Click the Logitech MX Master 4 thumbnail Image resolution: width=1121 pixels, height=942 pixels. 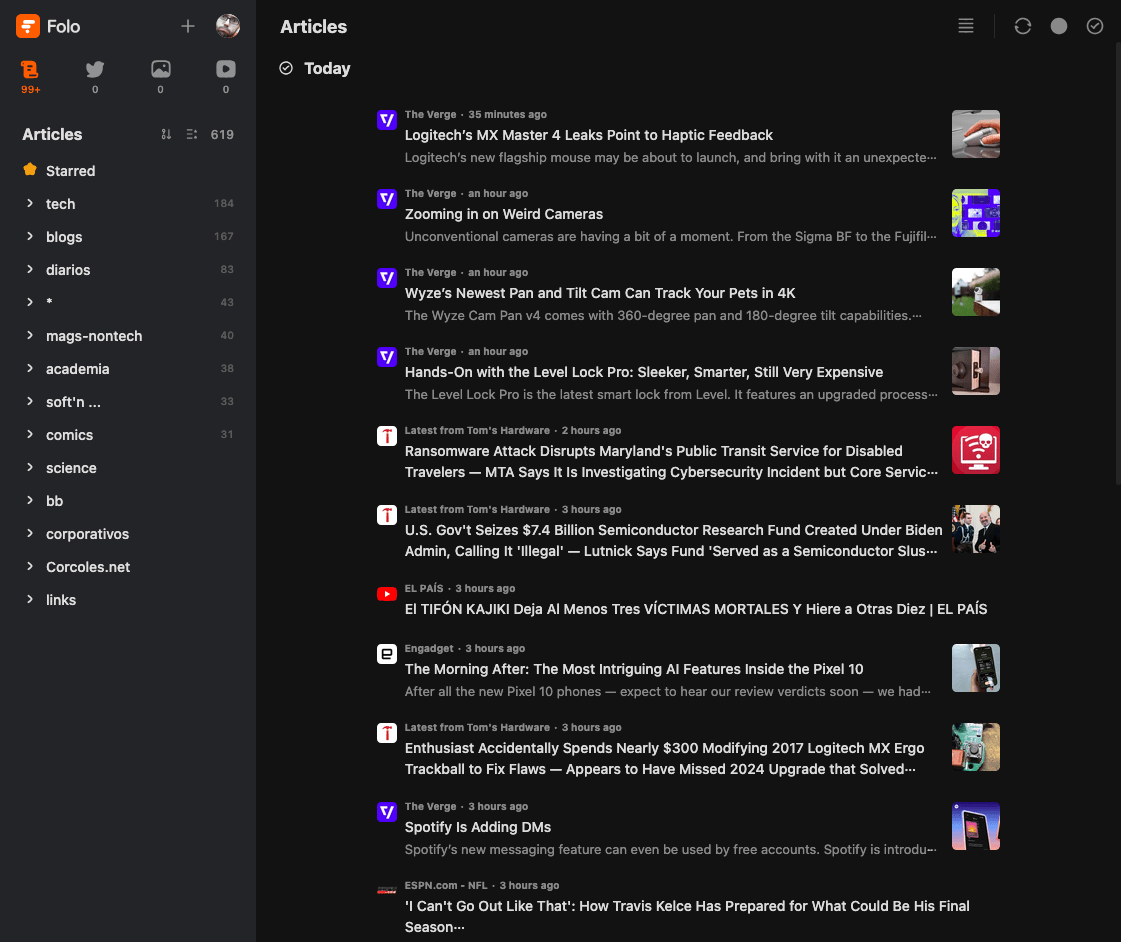point(975,134)
